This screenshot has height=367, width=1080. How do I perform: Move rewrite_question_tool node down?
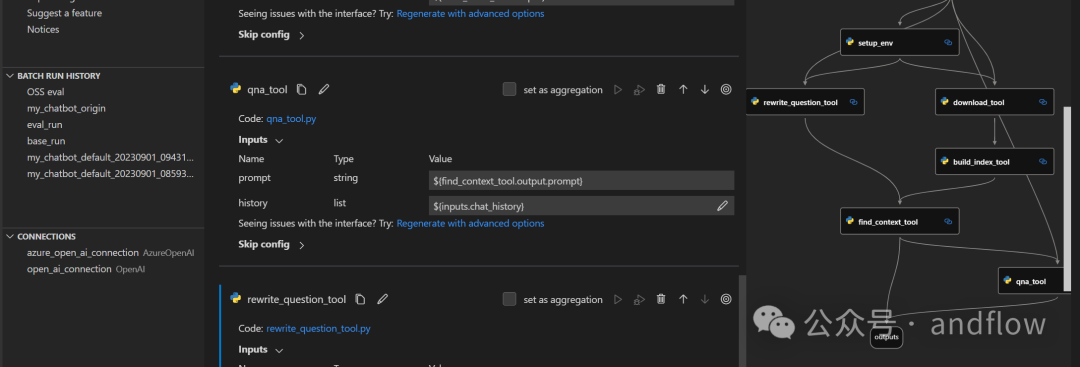coord(705,300)
